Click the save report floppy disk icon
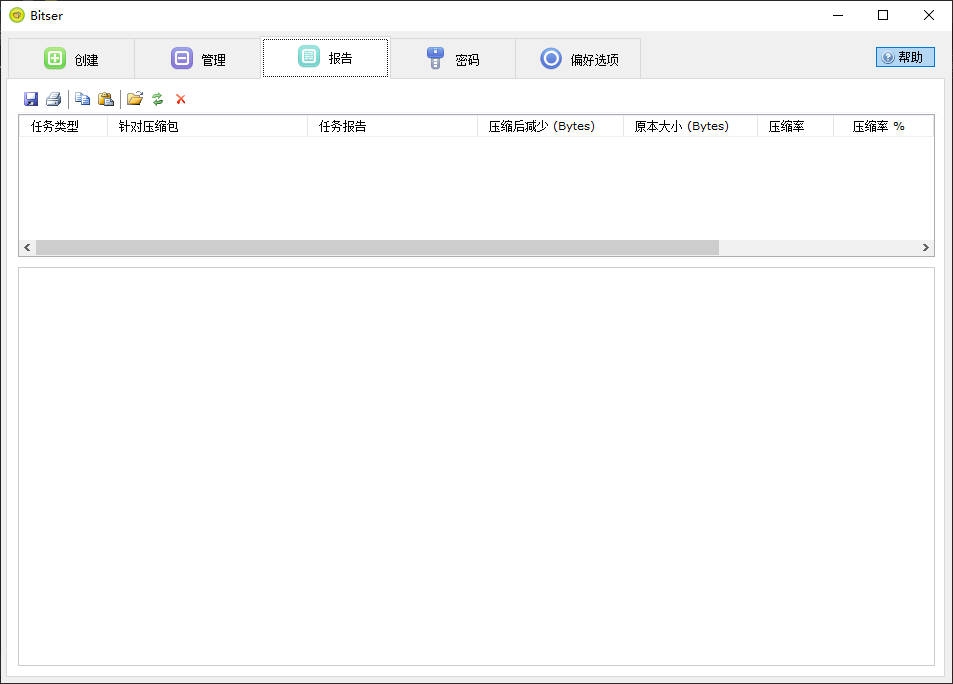The image size is (953, 684). pyautogui.click(x=31, y=99)
